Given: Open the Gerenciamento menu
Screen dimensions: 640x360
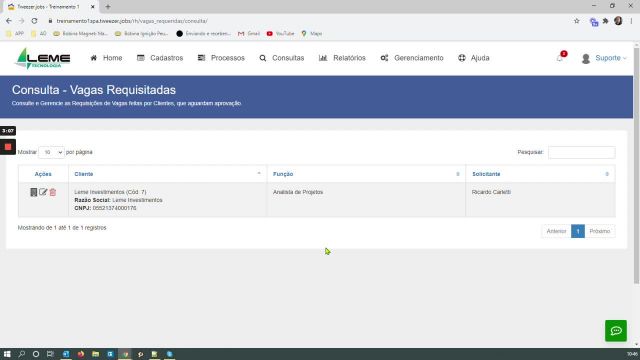Looking at the screenshot, I should coord(412,58).
